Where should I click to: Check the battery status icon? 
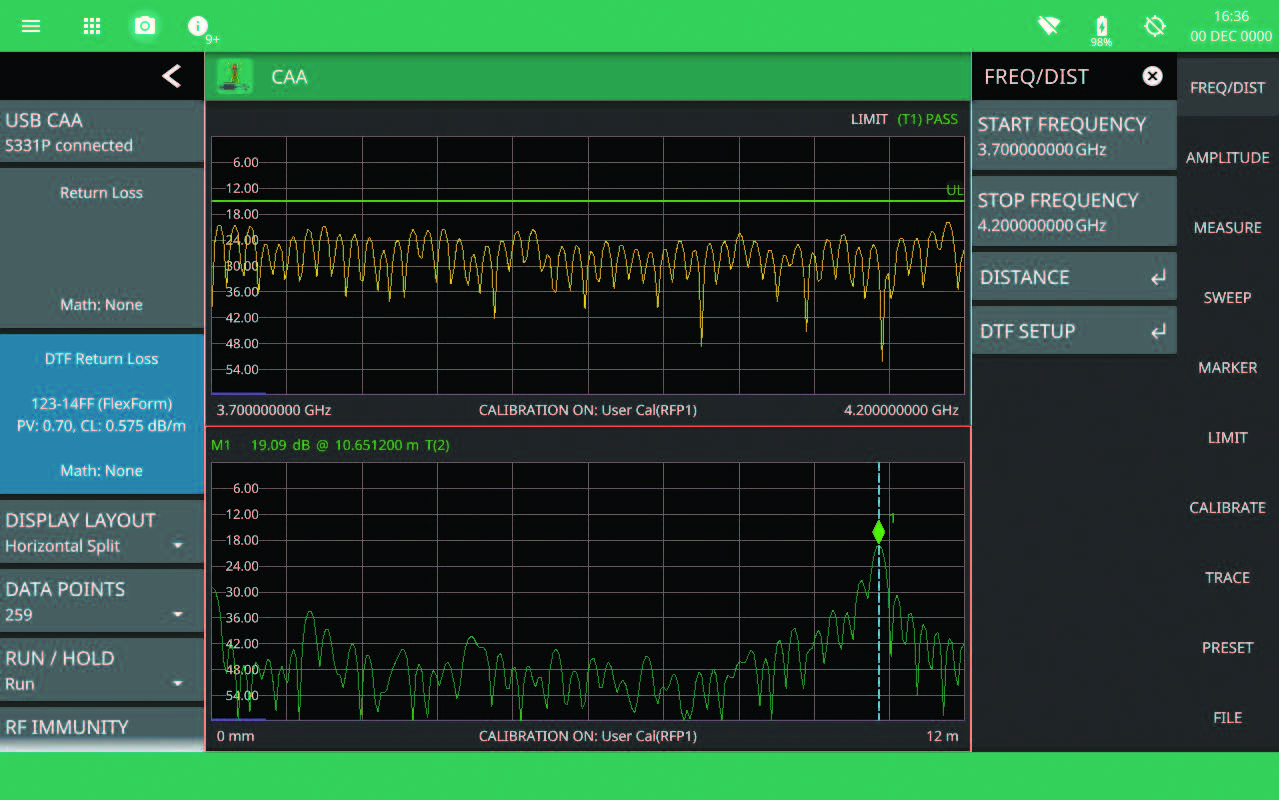point(1101,27)
